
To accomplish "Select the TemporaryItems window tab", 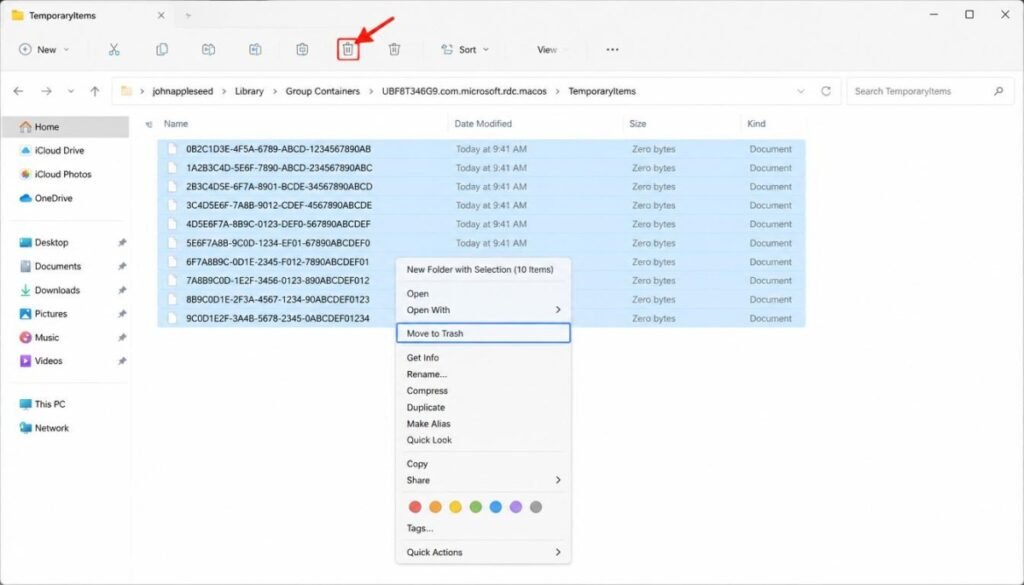I will click(x=88, y=15).
